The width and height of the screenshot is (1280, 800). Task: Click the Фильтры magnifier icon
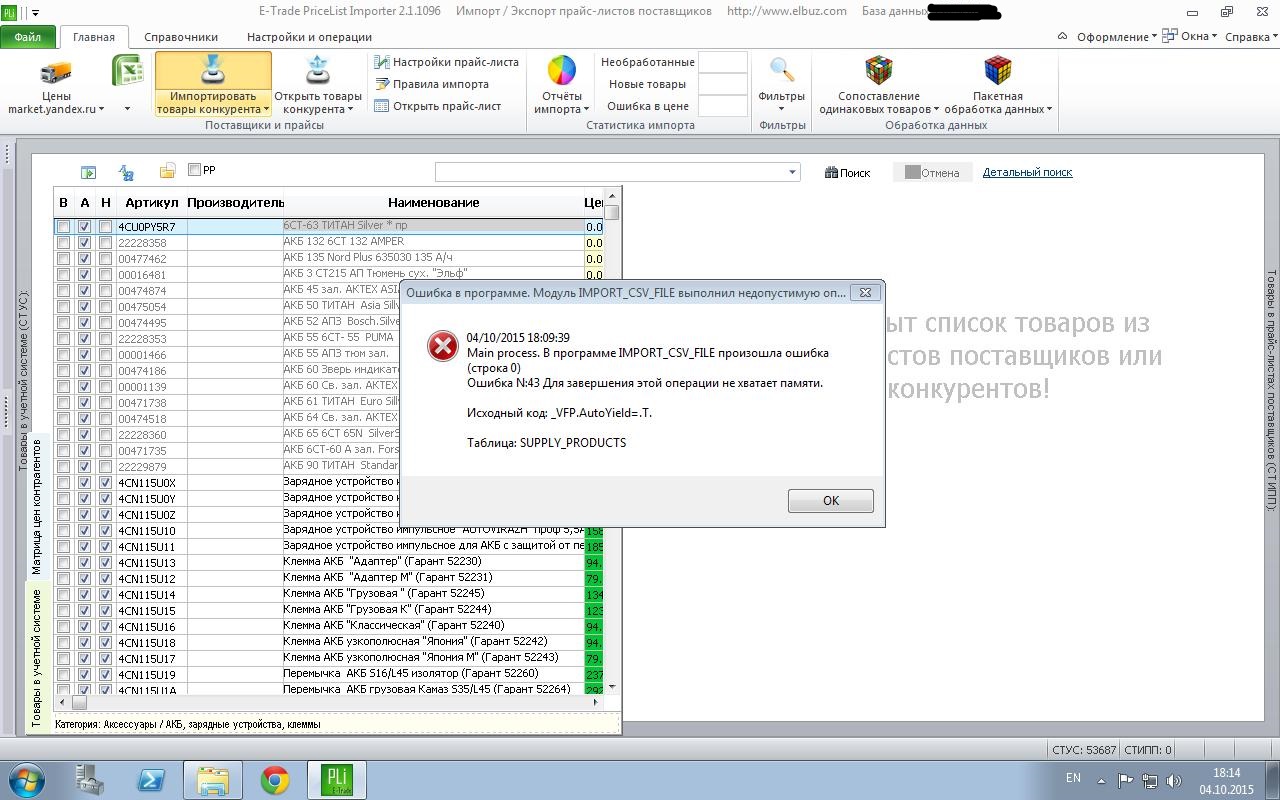tap(782, 70)
